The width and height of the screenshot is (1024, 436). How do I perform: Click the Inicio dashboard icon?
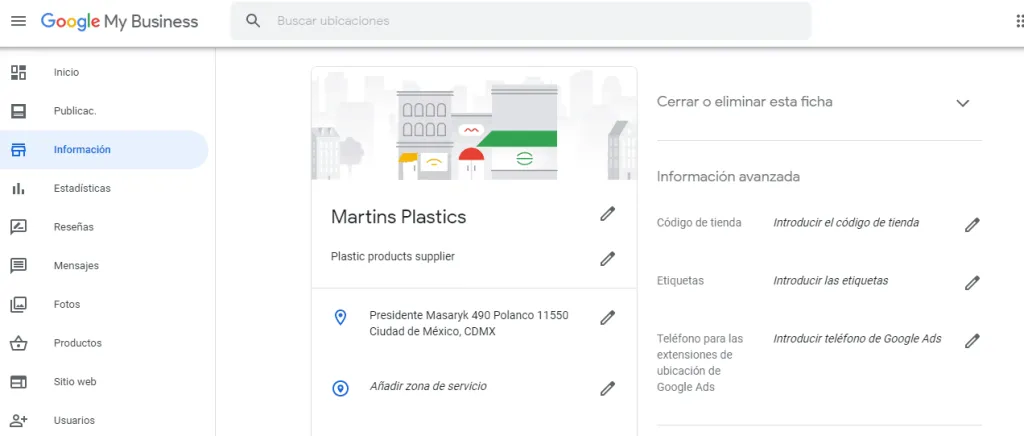[x=18, y=72]
